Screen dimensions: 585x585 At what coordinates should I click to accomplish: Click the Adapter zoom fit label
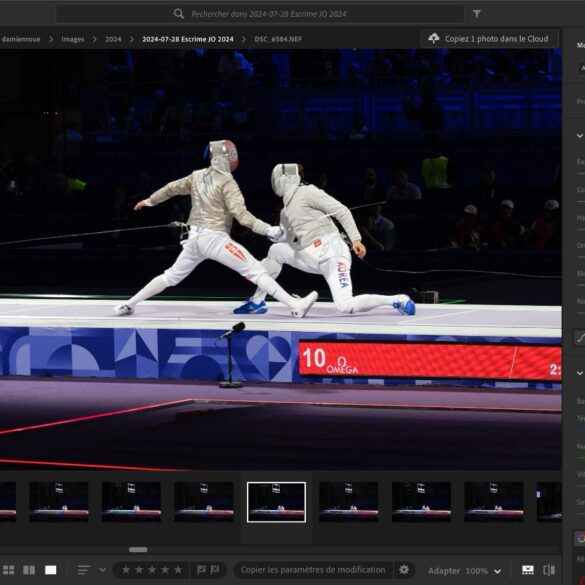coord(444,571)
